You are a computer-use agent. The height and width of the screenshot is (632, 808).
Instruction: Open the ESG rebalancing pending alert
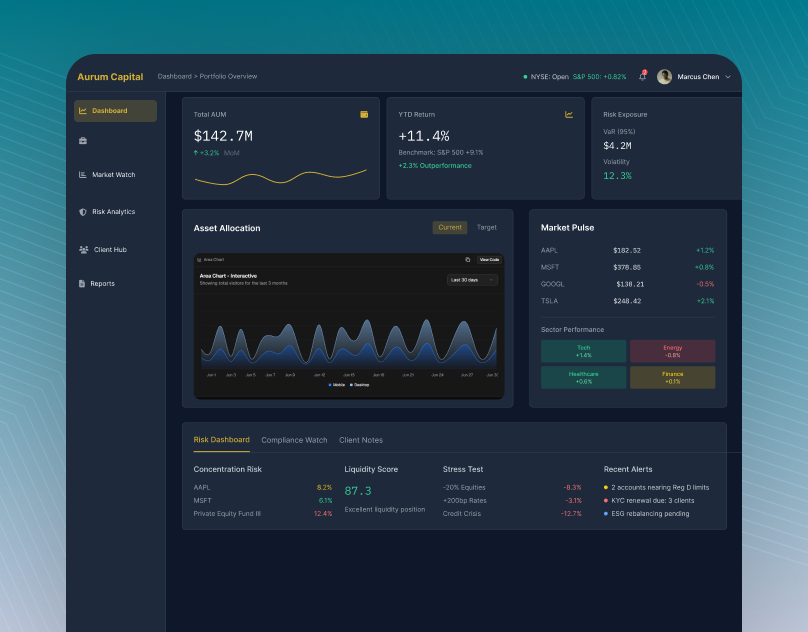pyautogui.click(x=647, y=513)
